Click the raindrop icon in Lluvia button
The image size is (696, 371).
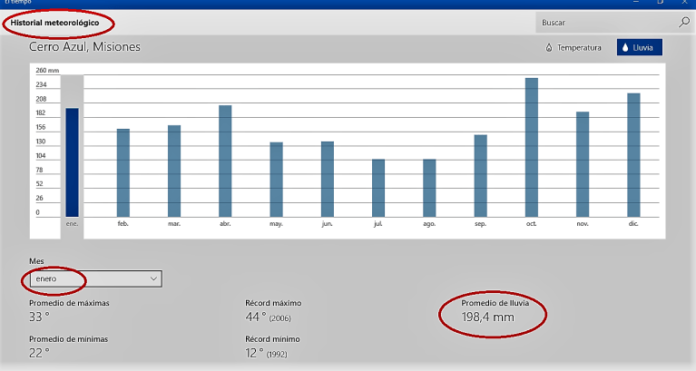tap(625, 47)
